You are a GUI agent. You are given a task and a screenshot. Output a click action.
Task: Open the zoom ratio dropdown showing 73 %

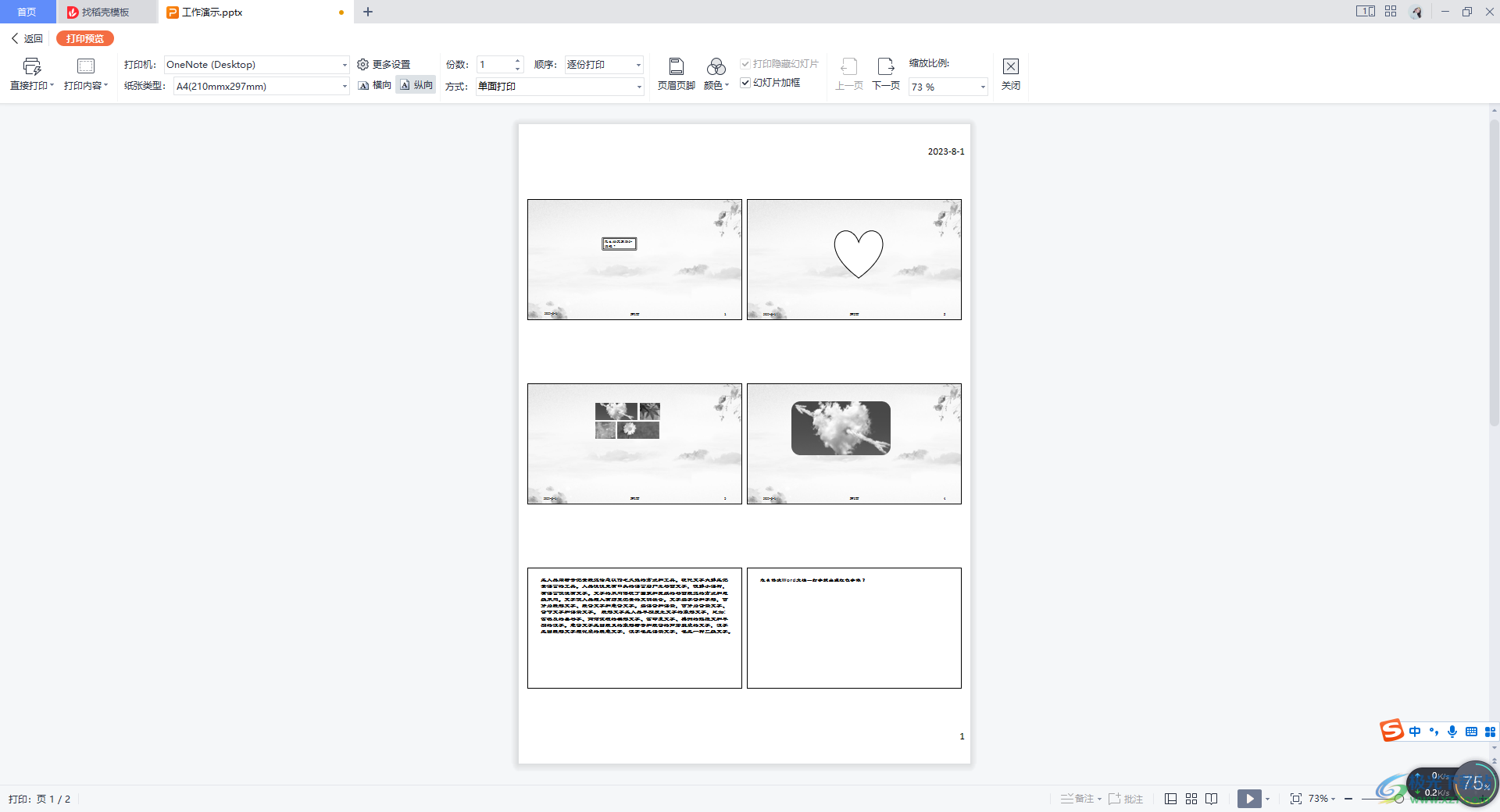point(948,87)
